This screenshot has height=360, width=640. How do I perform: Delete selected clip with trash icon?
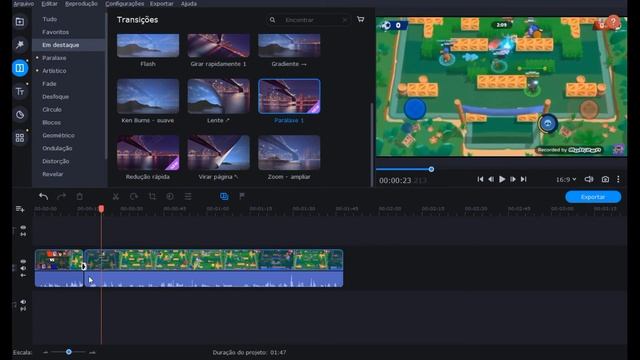click(80, 196)
